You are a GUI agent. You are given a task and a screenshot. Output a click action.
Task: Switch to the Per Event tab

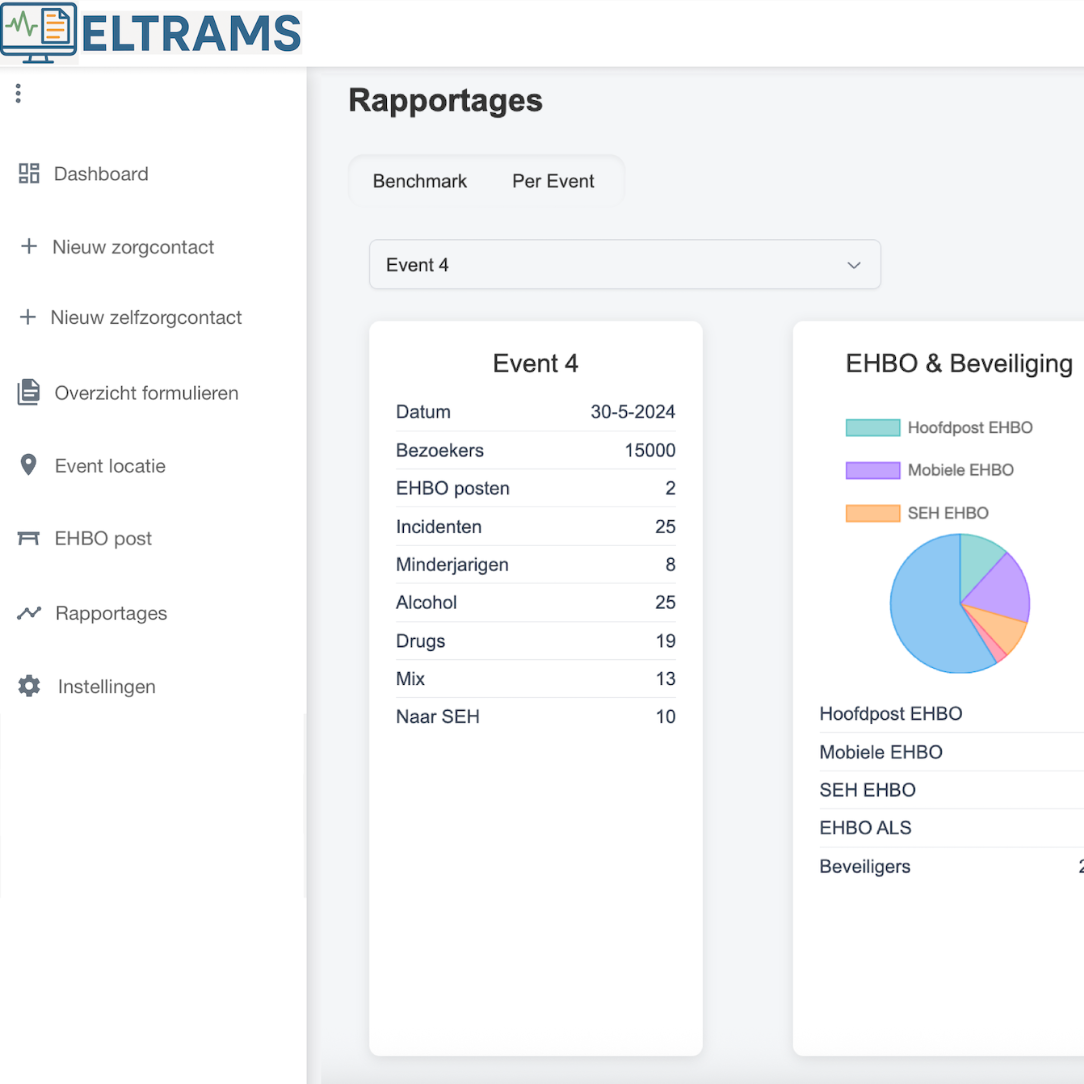tap(553, 181)
